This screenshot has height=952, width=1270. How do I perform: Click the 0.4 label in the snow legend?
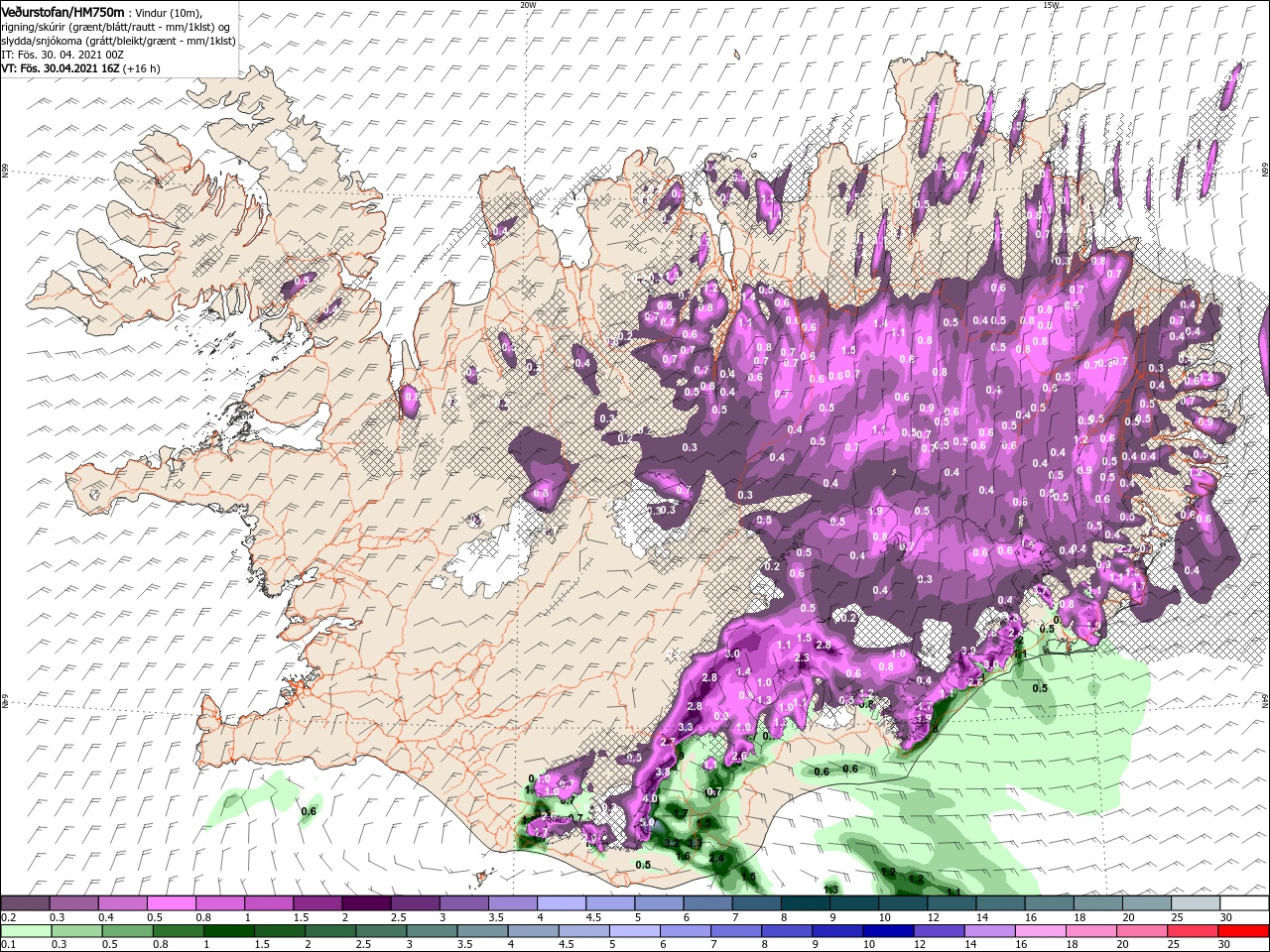pos(106,917)
